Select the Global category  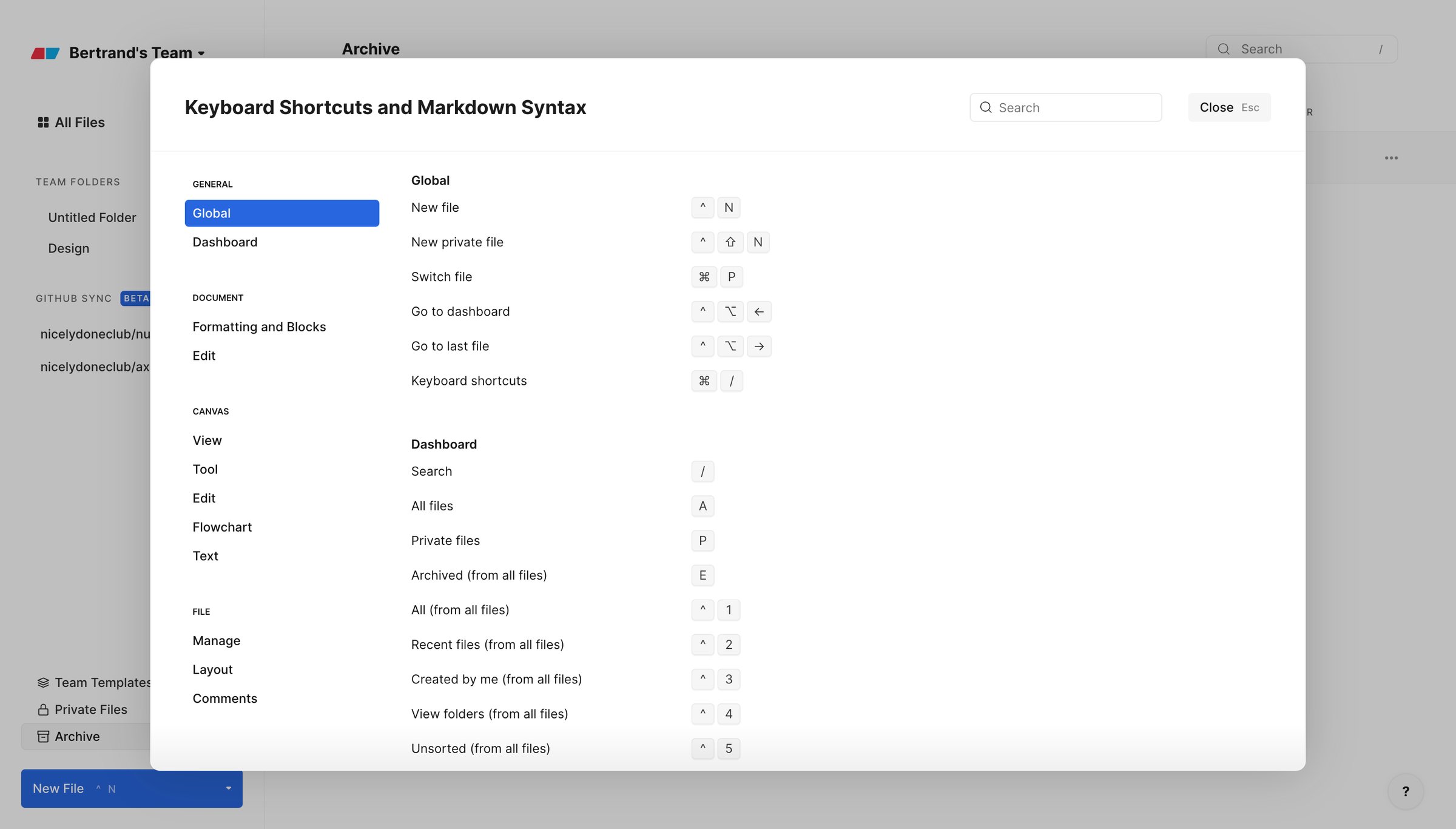tap(281, 213)
